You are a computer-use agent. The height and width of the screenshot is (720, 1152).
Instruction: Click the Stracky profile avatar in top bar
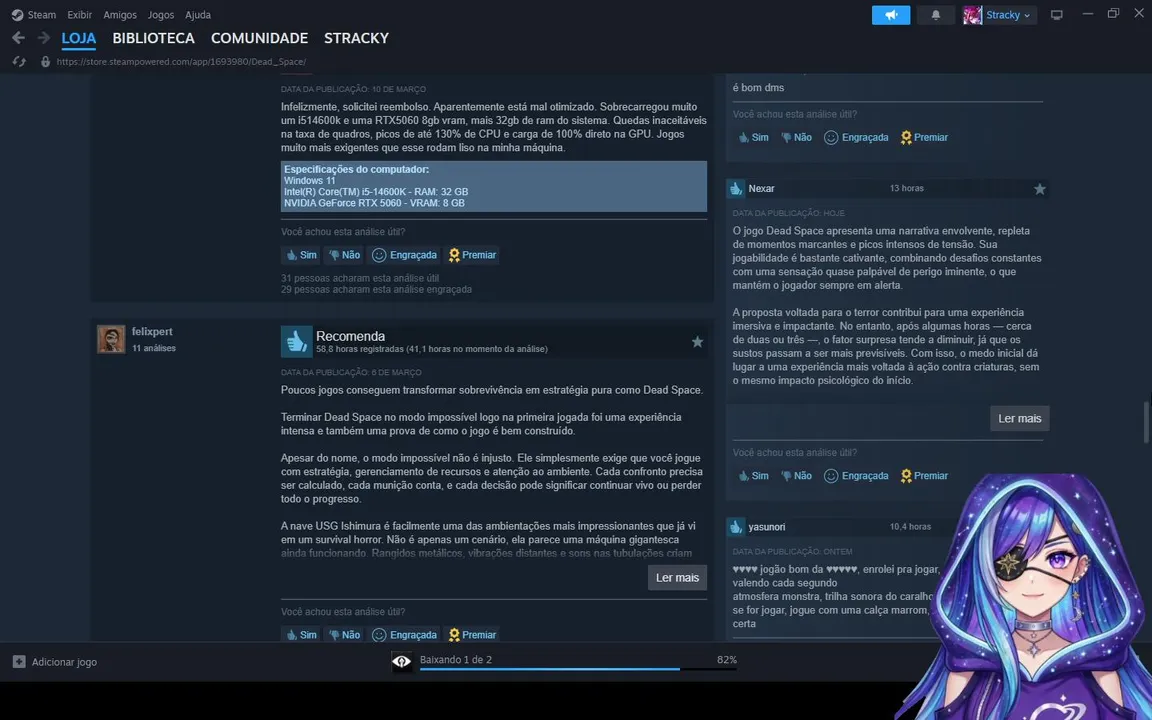pyautogui.click(x=972, y=15)
